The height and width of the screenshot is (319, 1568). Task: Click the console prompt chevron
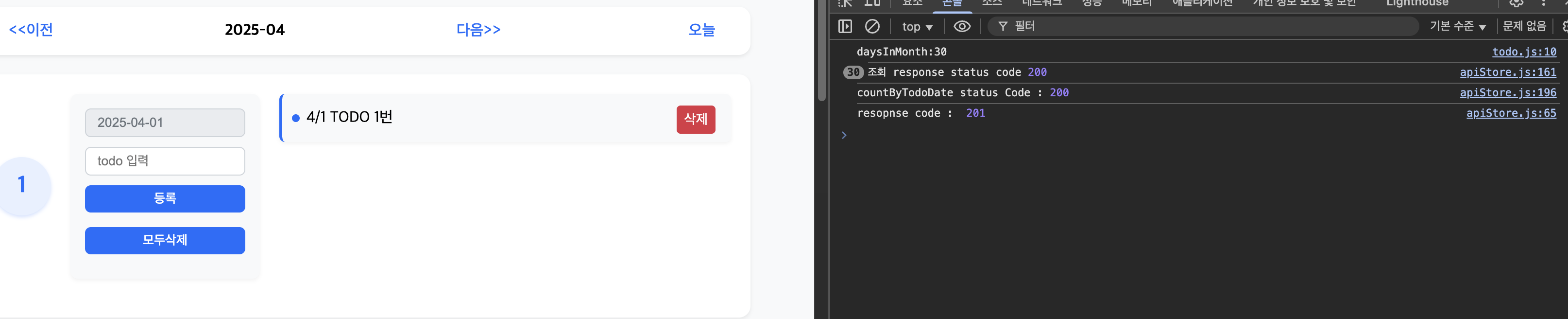[844, 135]
